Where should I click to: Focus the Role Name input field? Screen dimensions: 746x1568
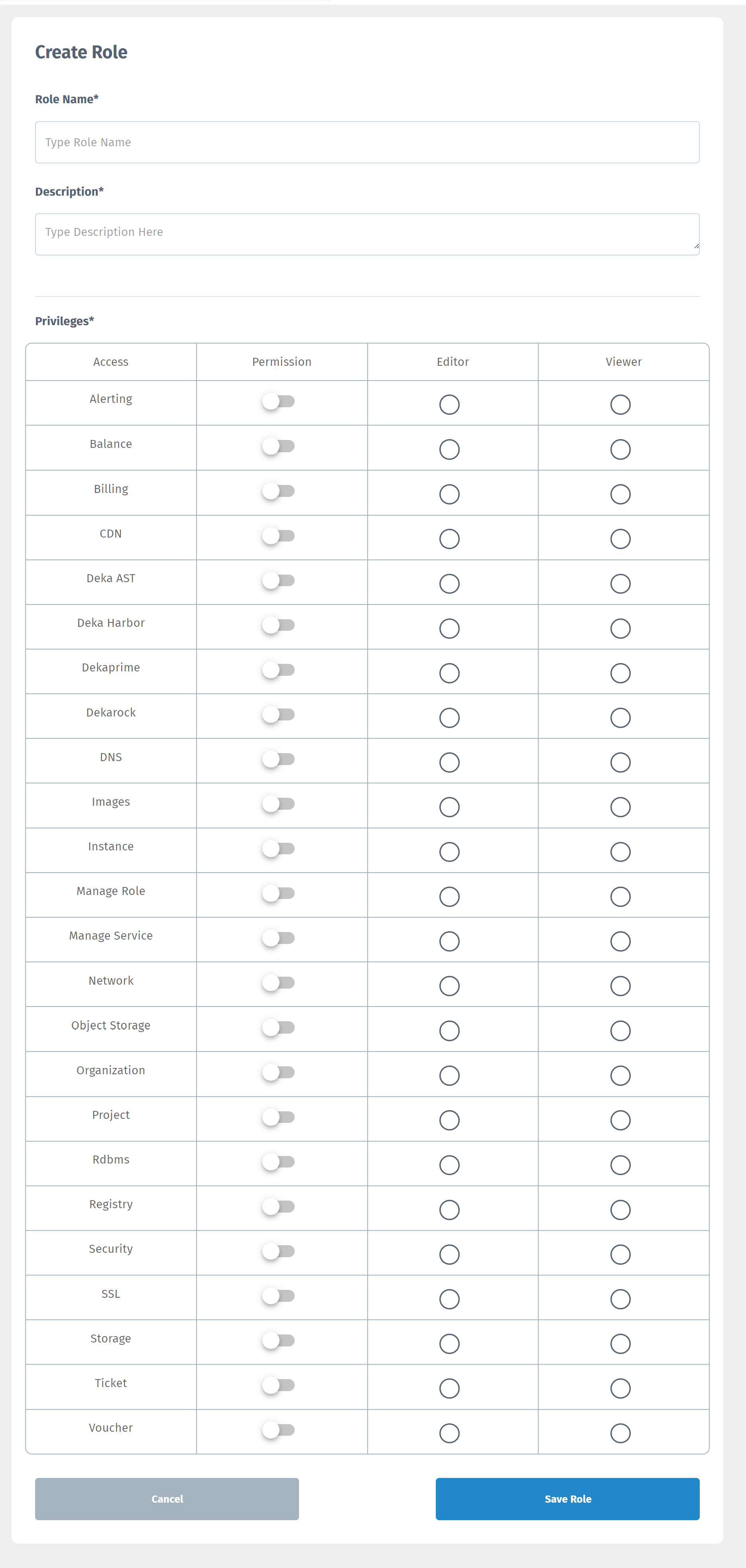point(366,142)
